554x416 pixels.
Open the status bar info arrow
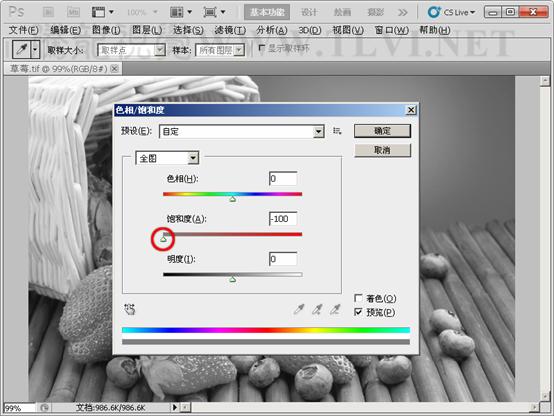click(x=175, y=408)
